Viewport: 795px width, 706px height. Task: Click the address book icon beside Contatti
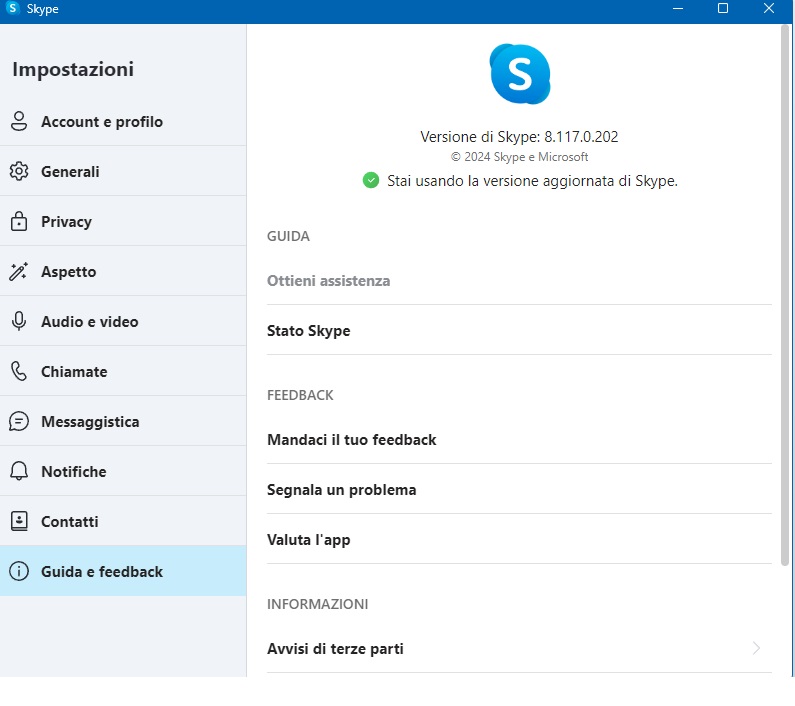click(x=19, y=521)
